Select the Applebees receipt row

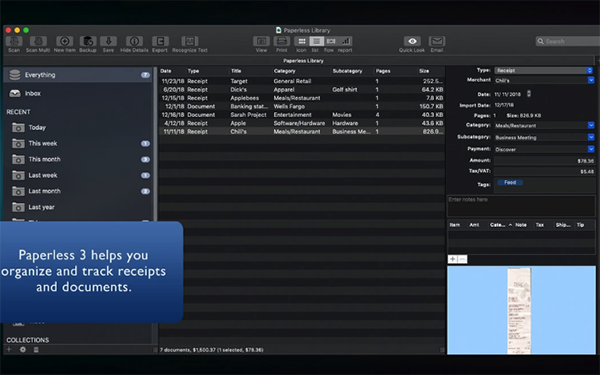point(302,98)
